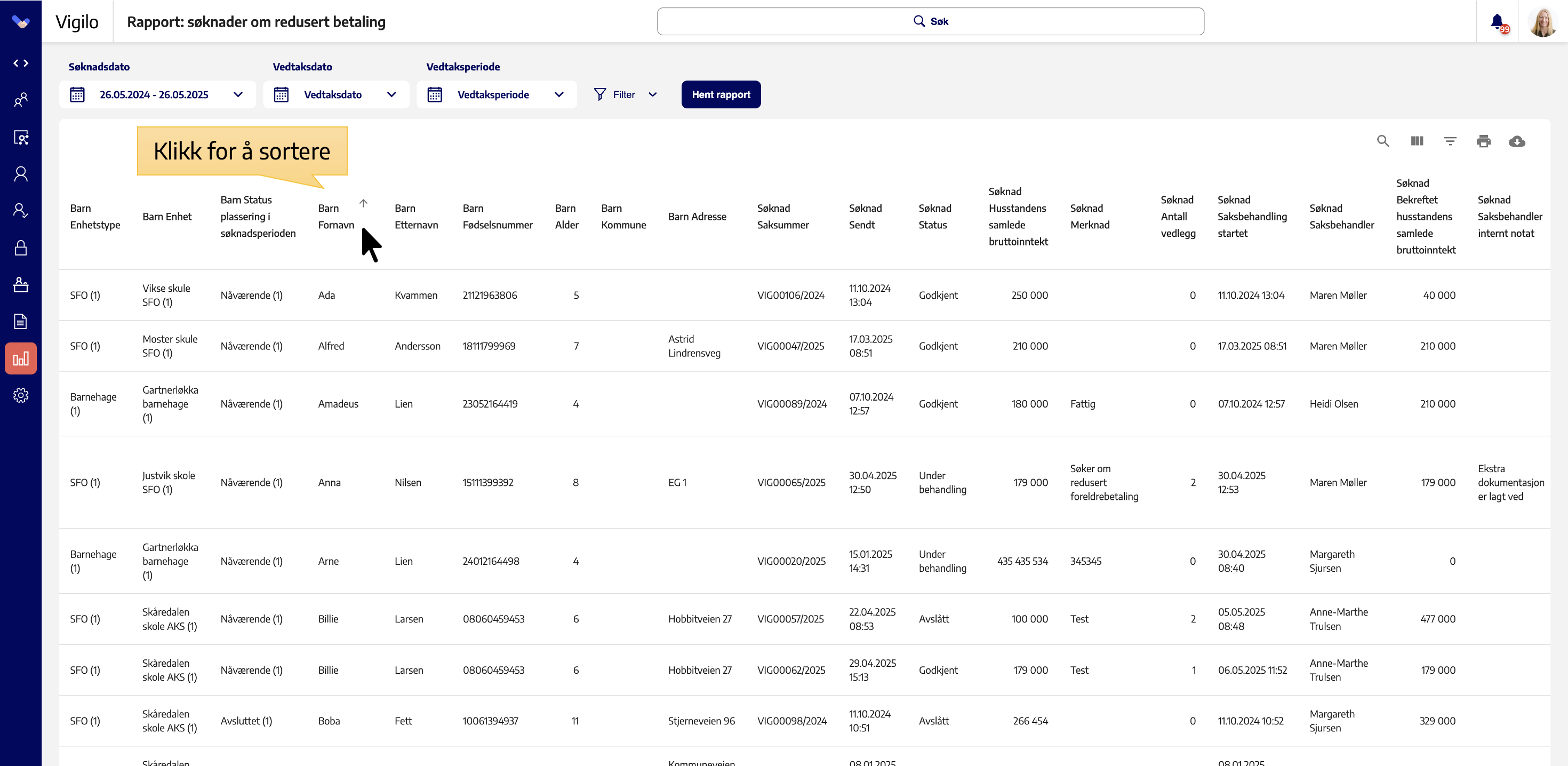Select first name Amadeus cell
This screenshot has width=1568, height=766.
click(338, 404)
